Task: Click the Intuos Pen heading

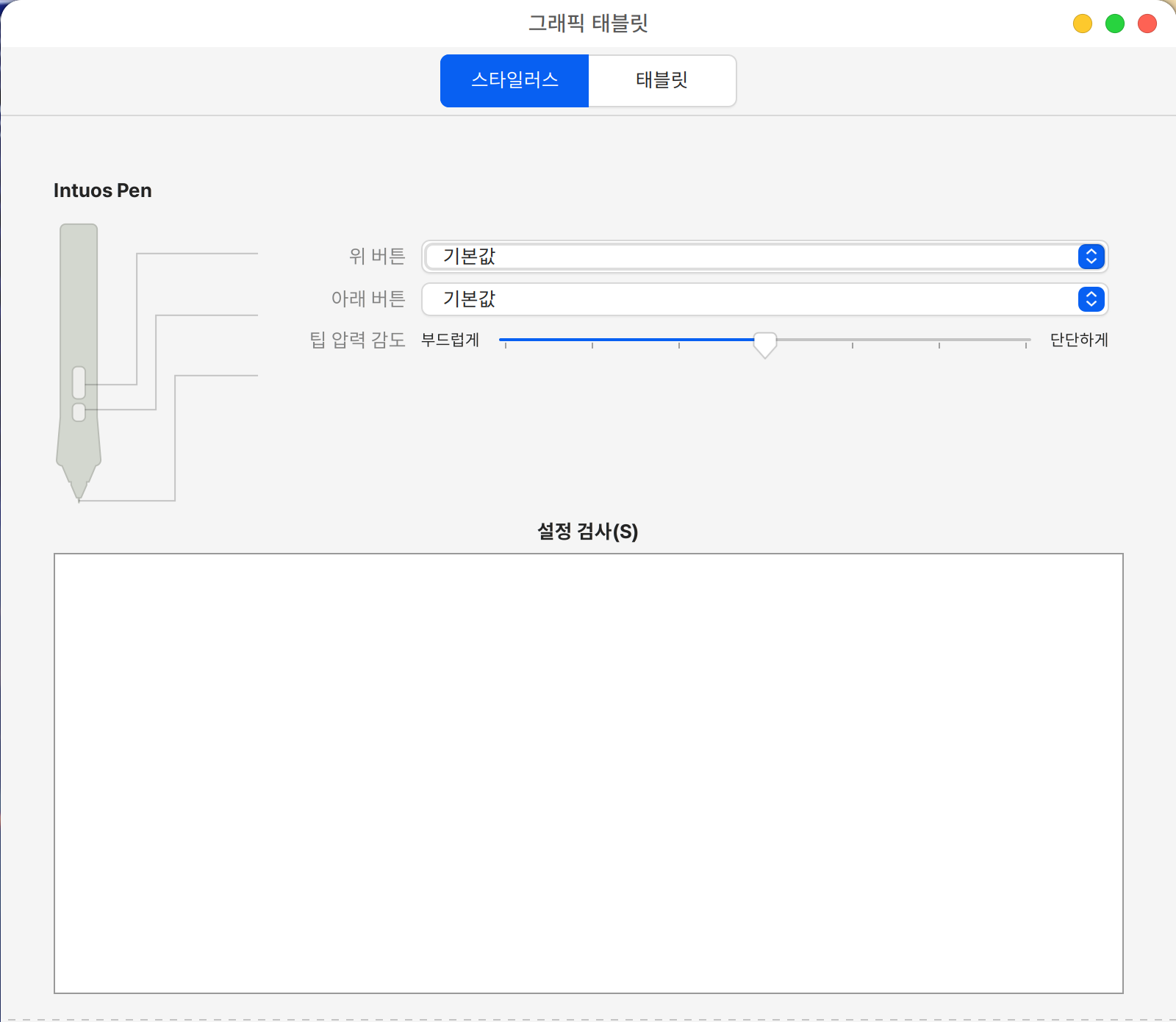Action: (x=103, y=190)
